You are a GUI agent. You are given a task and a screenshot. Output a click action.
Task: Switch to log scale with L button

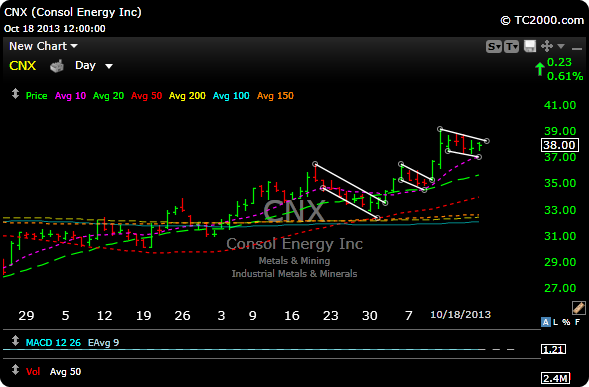click(x=556, y=322)
